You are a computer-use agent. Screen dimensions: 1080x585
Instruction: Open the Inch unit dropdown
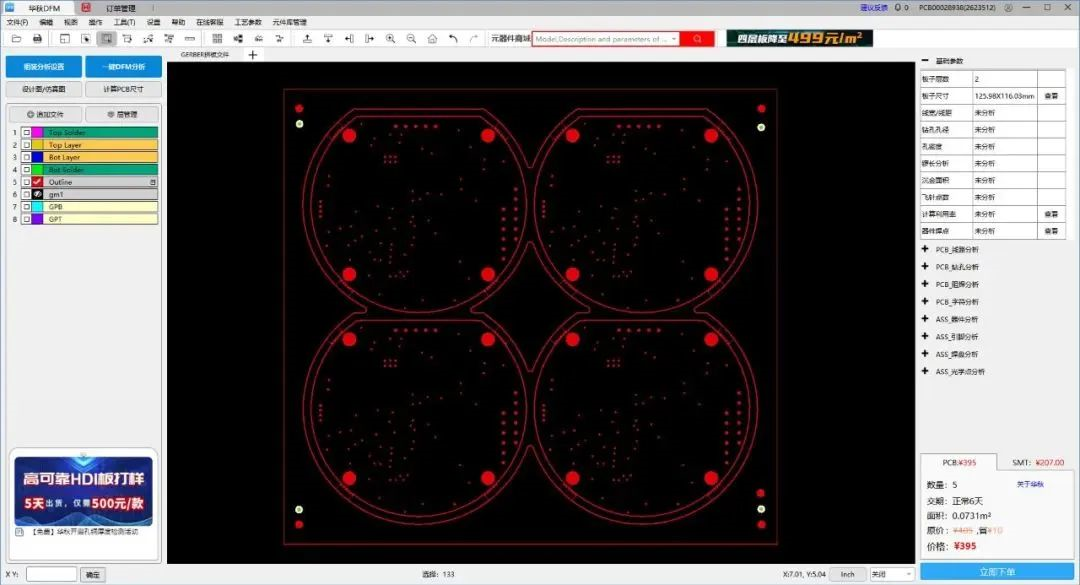[x=847, y=574]
